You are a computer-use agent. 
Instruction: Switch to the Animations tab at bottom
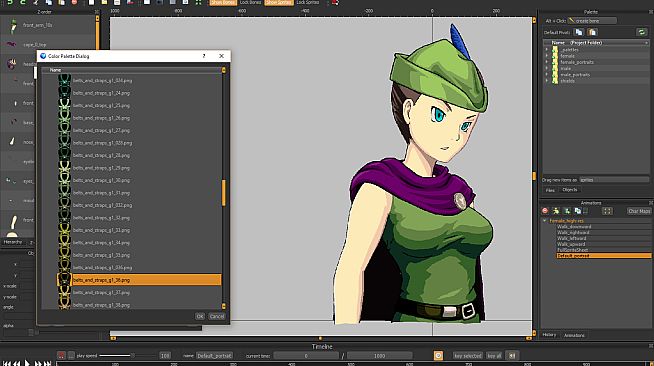coord(574,335)
